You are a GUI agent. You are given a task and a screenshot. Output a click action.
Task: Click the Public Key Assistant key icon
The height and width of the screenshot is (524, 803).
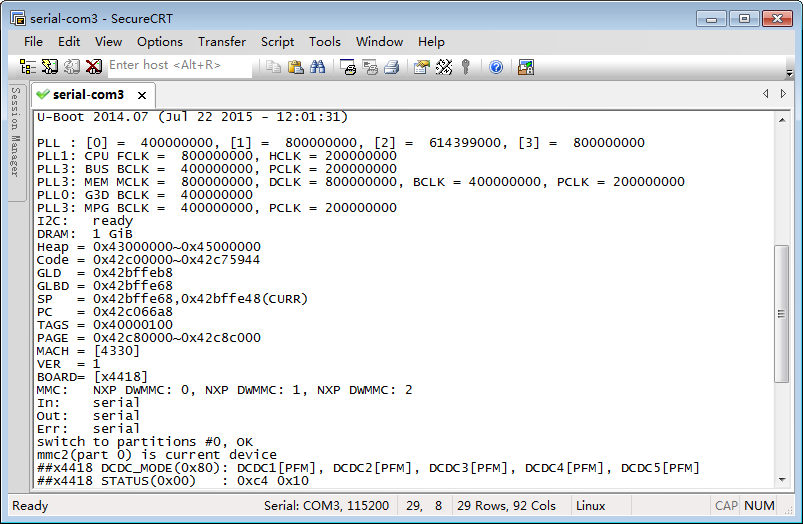466,67
